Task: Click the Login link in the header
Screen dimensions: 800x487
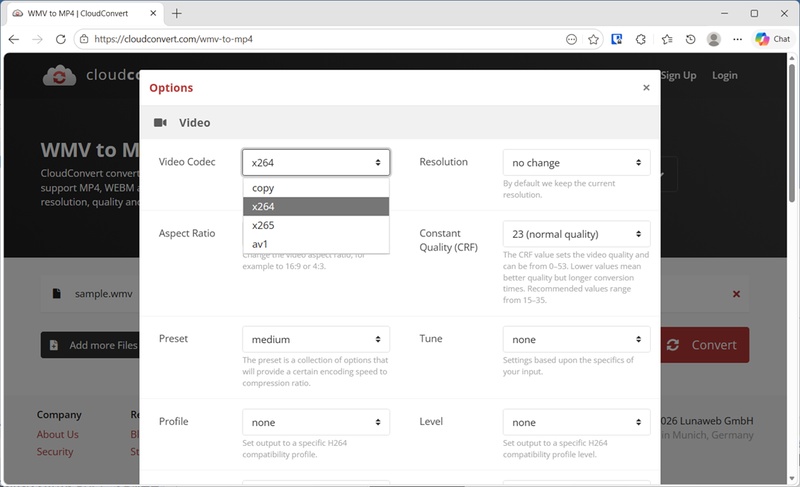Action: click(724, 75)
